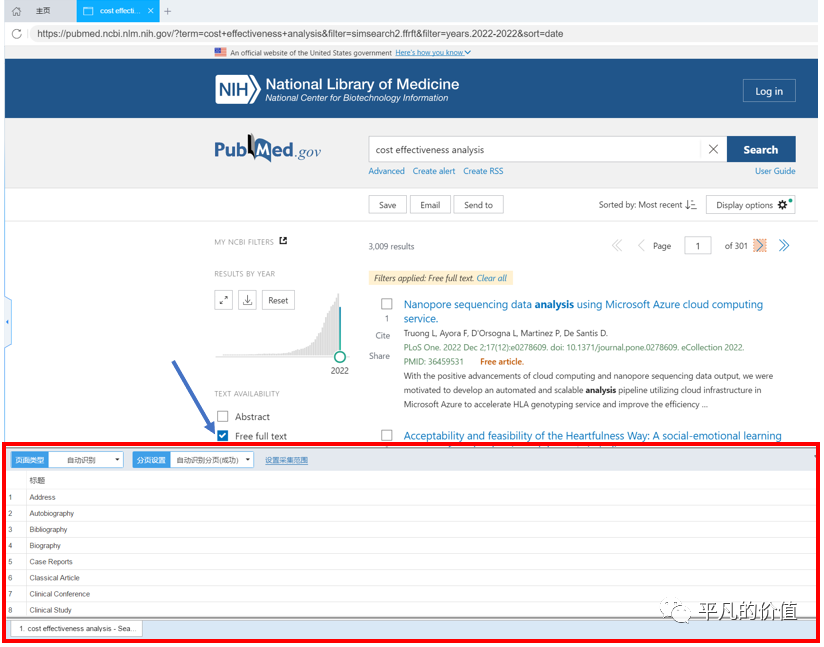This screenshot has width=824, height=647.
Task: Select the Bibliography row
Action: [x=412, y=530]
